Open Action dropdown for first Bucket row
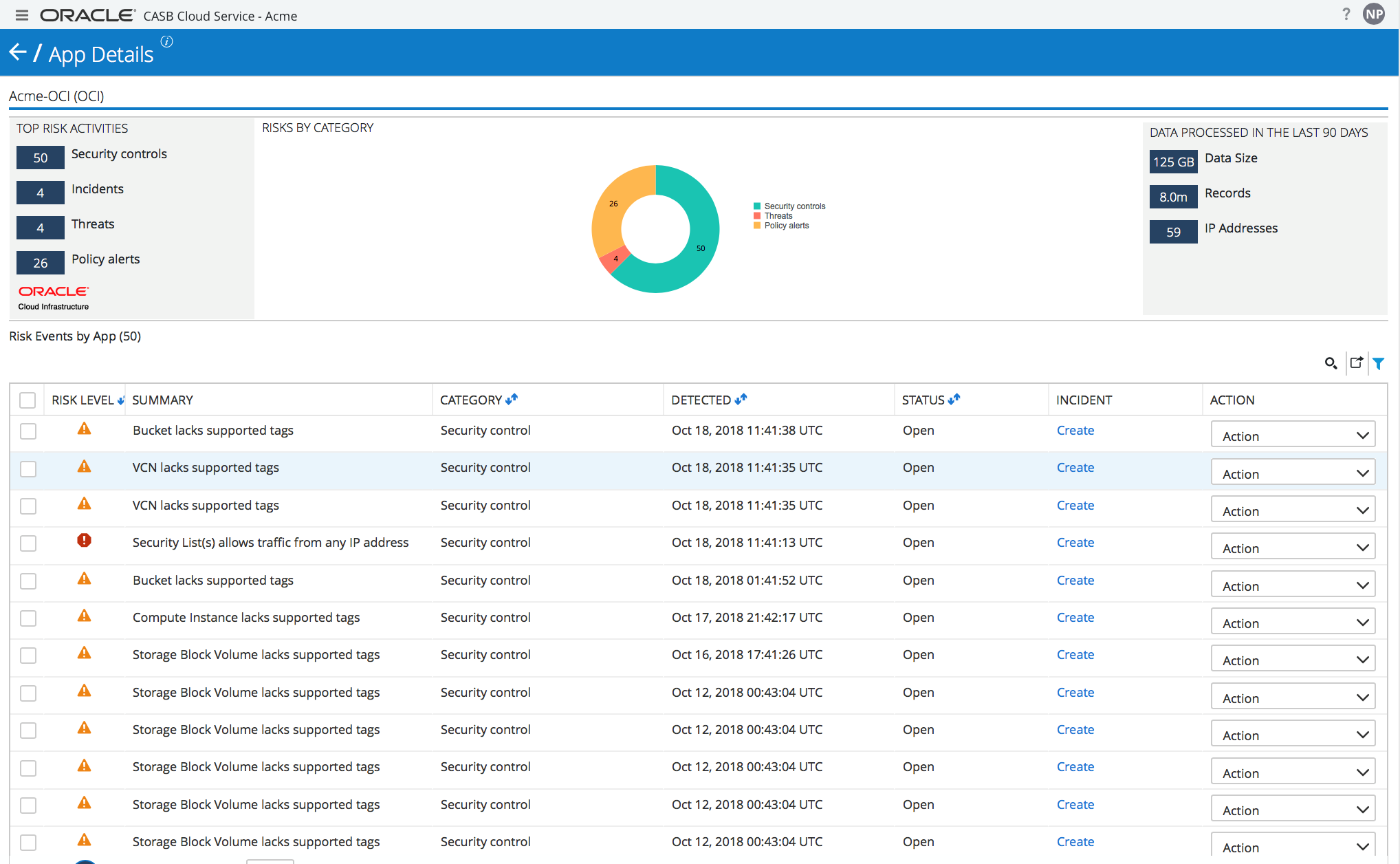 coord(1293,435)
